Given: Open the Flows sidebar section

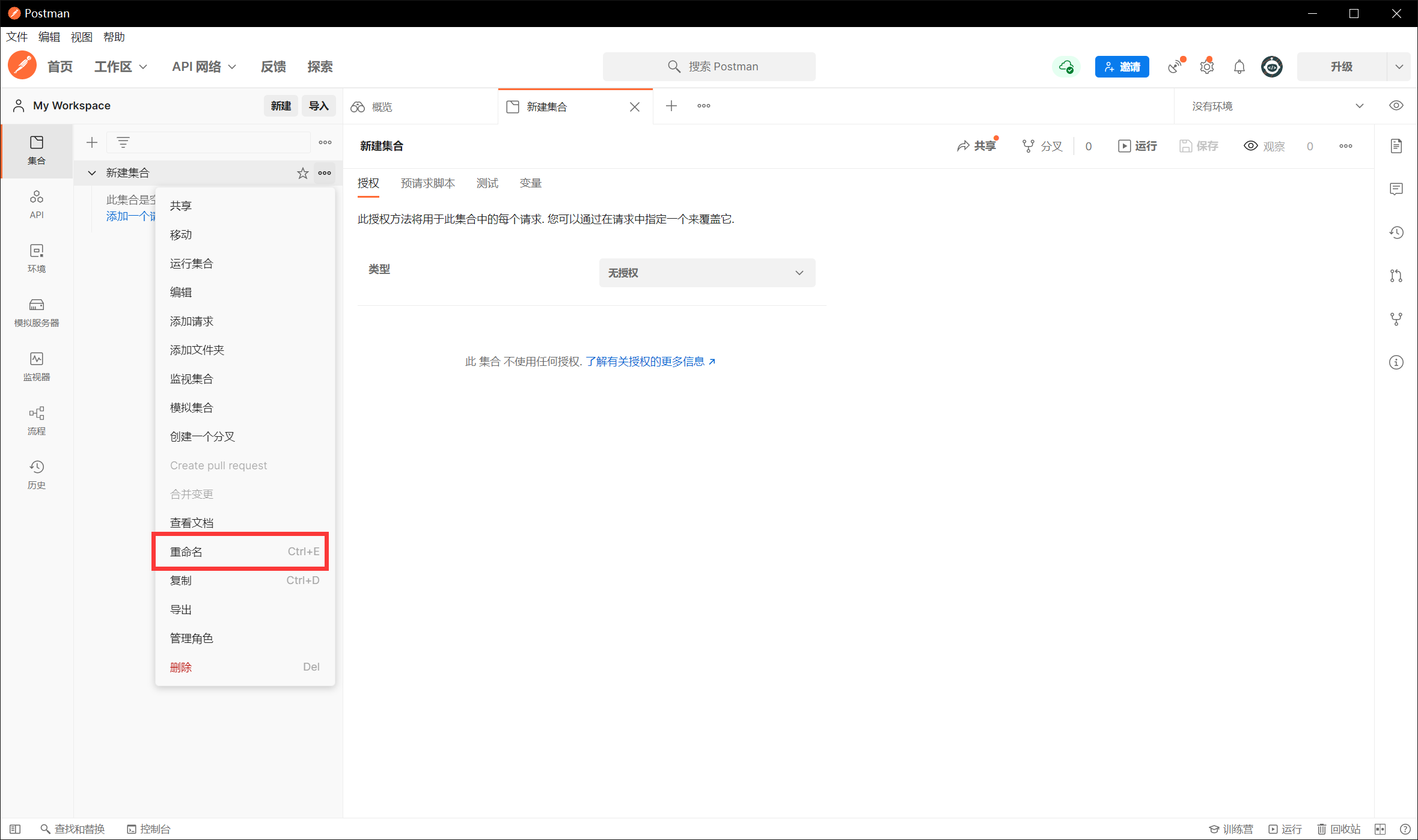Looking at the screenshot, I should click(x=36, y=420).
